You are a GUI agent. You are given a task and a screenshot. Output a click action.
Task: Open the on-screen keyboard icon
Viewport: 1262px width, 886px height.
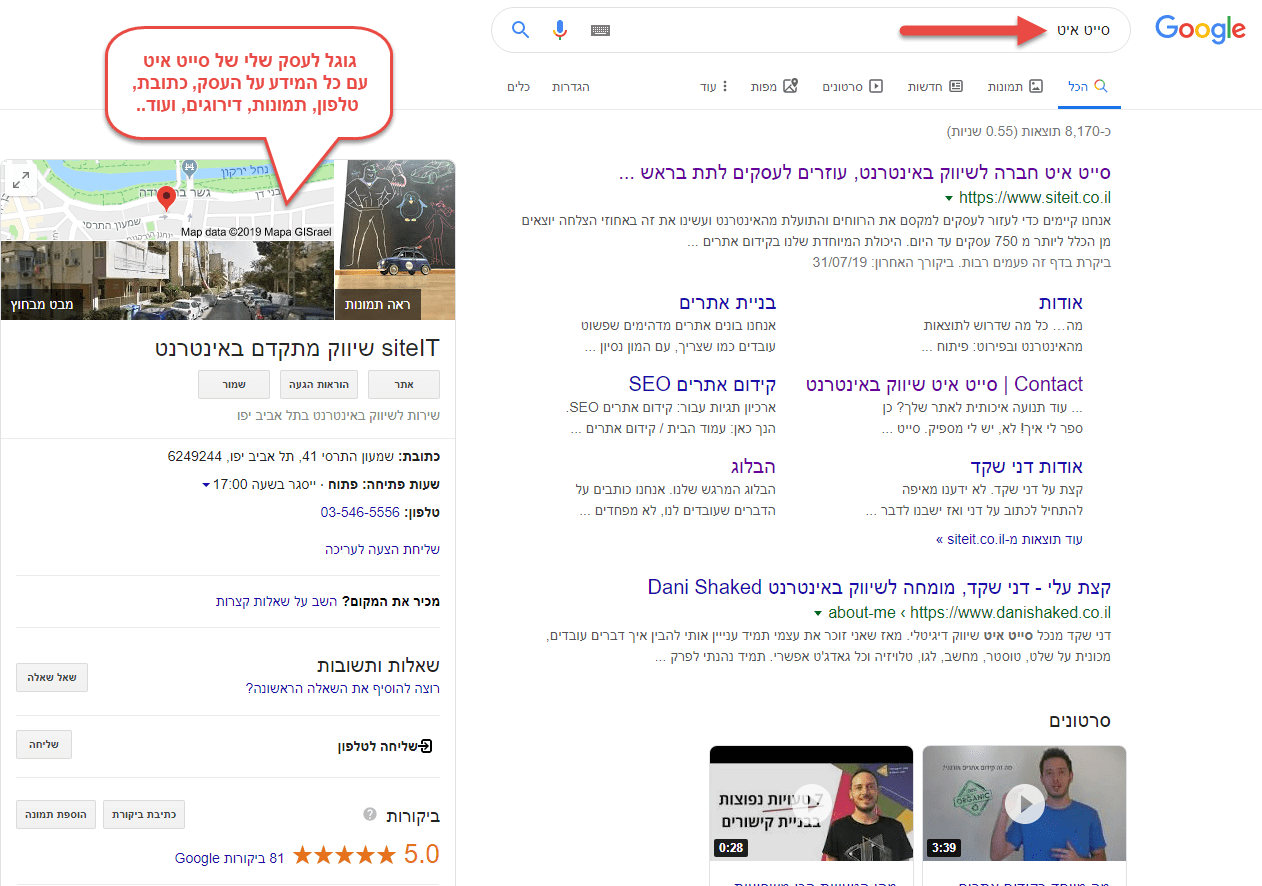pos(600,30)
